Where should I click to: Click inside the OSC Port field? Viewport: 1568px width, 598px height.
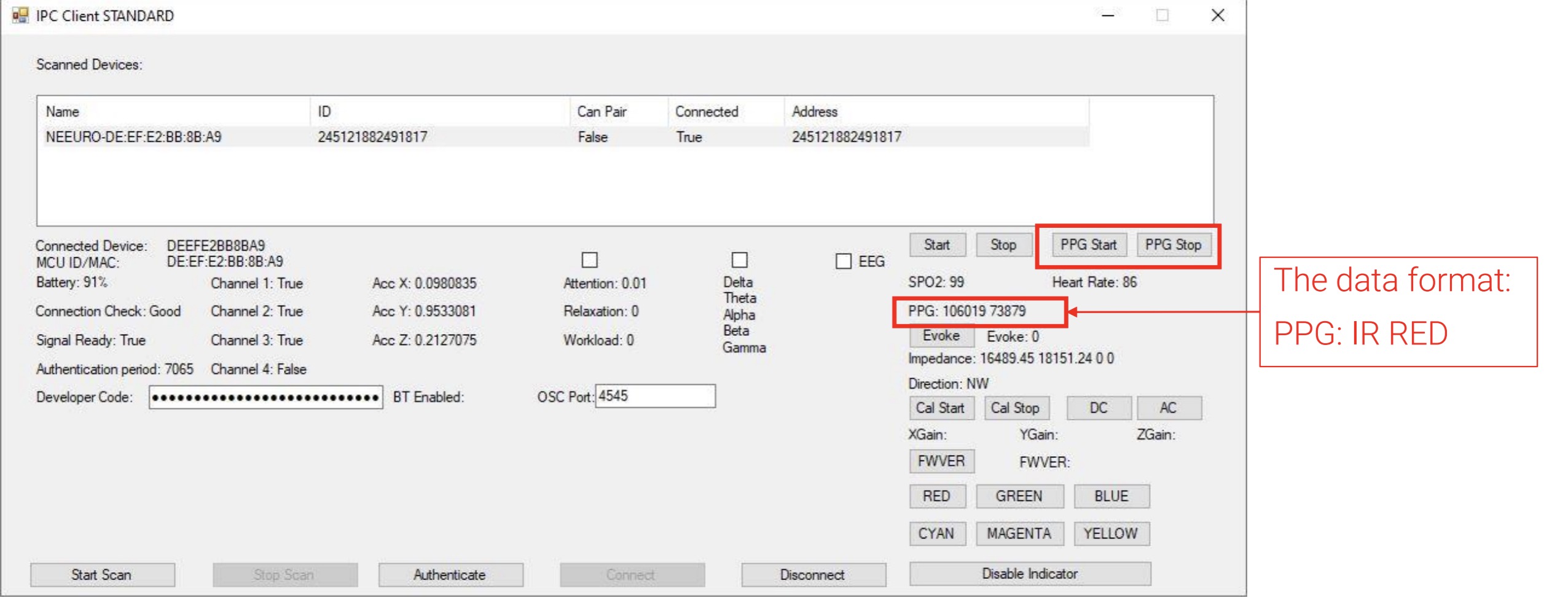coord(654,397)
